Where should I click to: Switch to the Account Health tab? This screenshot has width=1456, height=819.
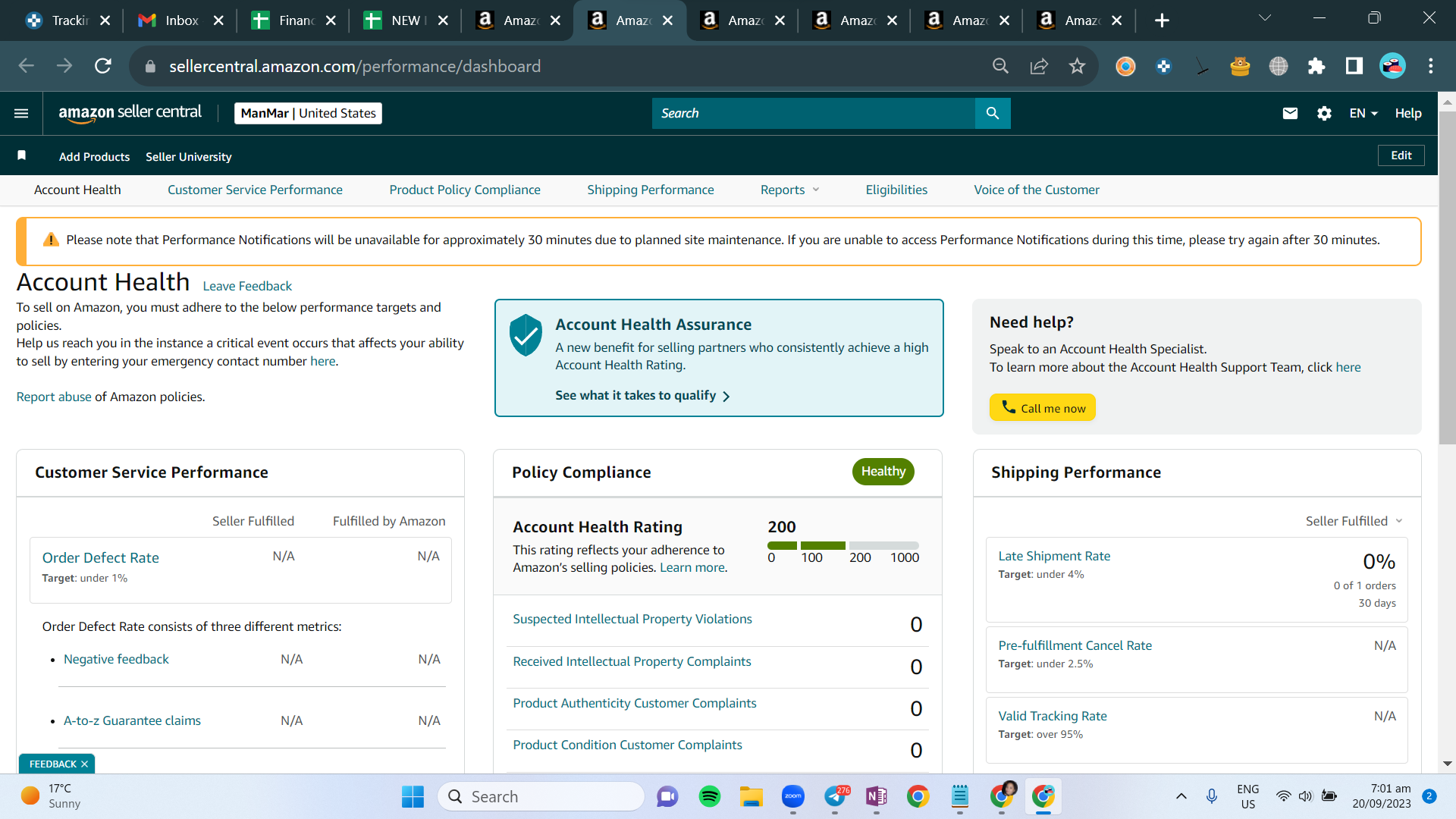(x=77, y=190)
